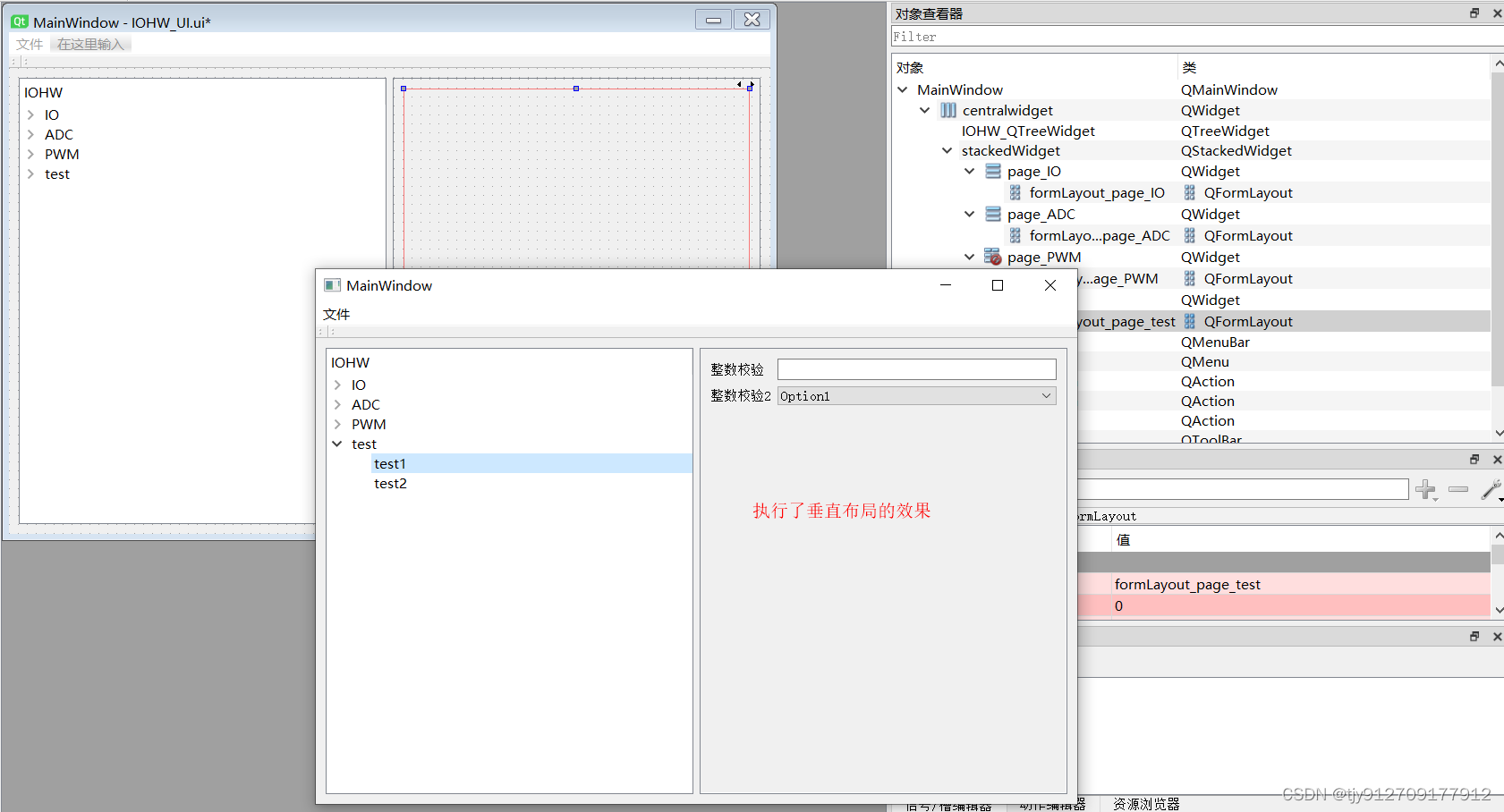Viewport: 1504px width, 812px height.
Task: Expand the PWM item in the preview window tree
Action: pyautogui.click(x=337, y=424)
